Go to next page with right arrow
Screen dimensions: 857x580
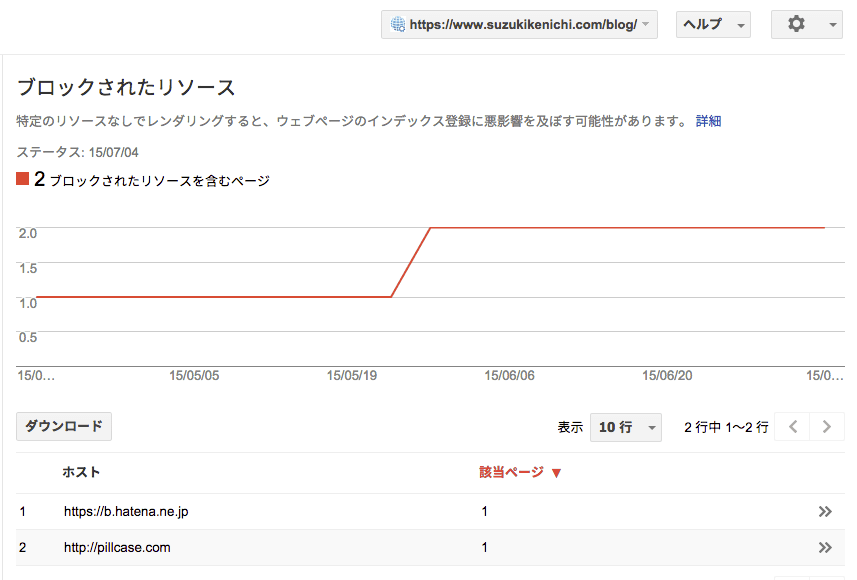tap(826, 427)
